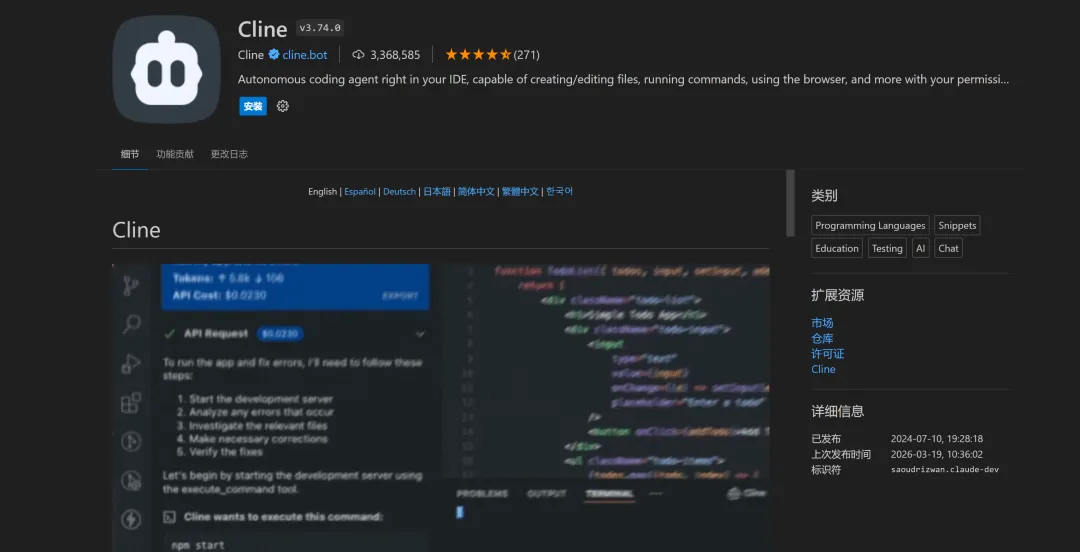The width and height of the screenshot is (1080, 552).
Task: Select the Testing category tag
Action: (887, 248)
